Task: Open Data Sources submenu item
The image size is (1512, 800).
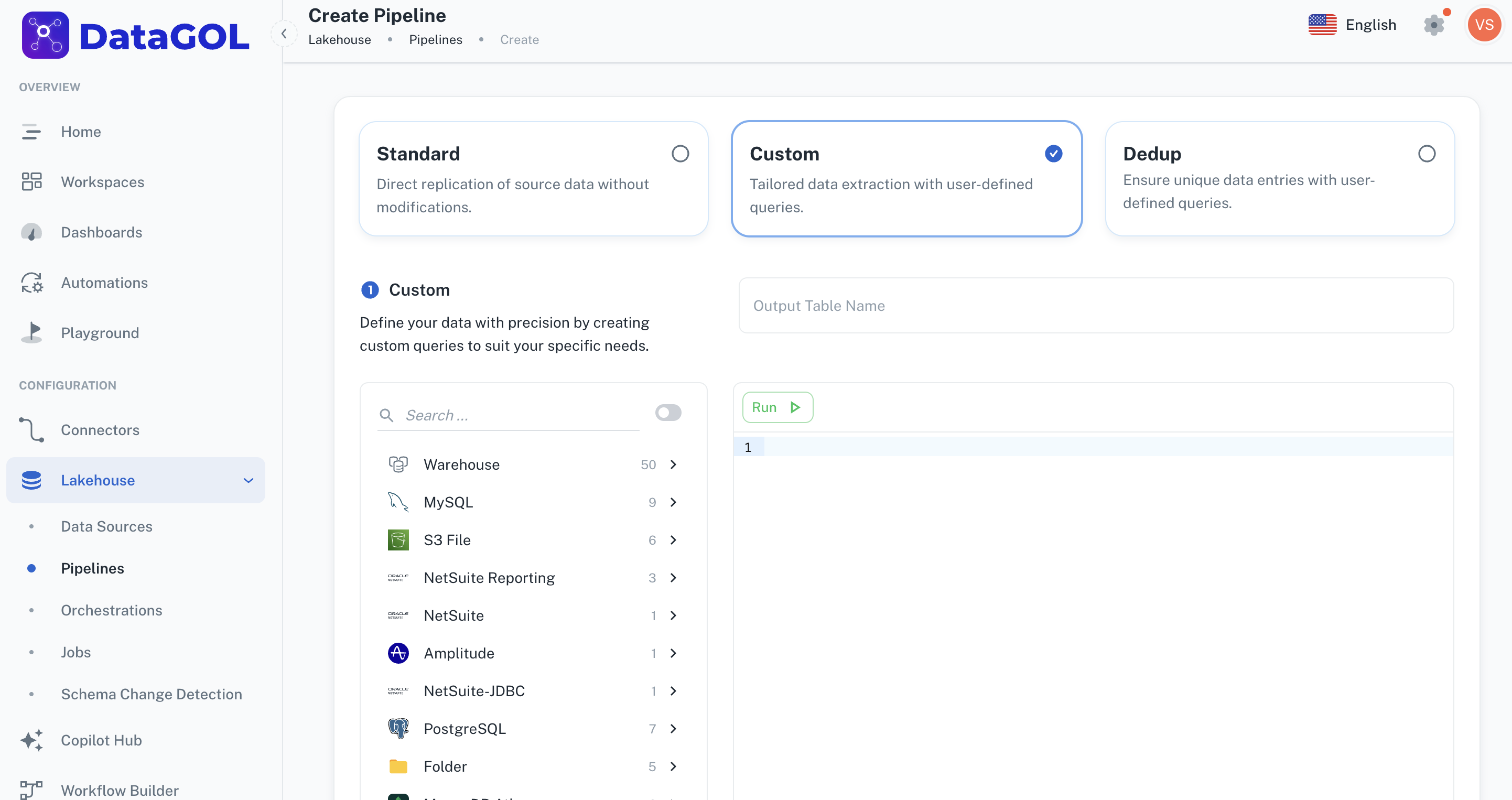Action: [x=106, y=526]
